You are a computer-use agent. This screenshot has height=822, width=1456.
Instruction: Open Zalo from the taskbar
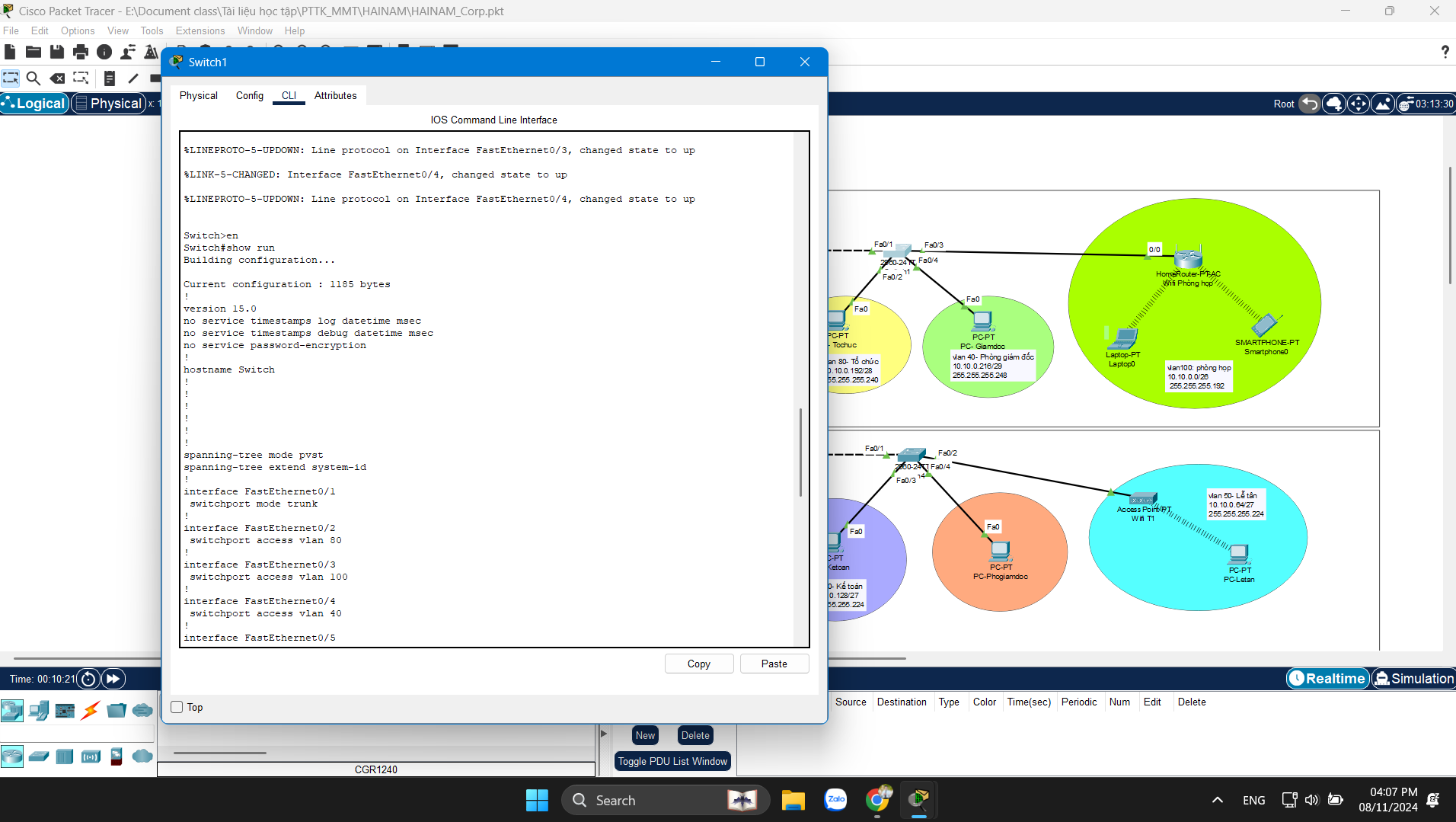(x=835, y=800)
